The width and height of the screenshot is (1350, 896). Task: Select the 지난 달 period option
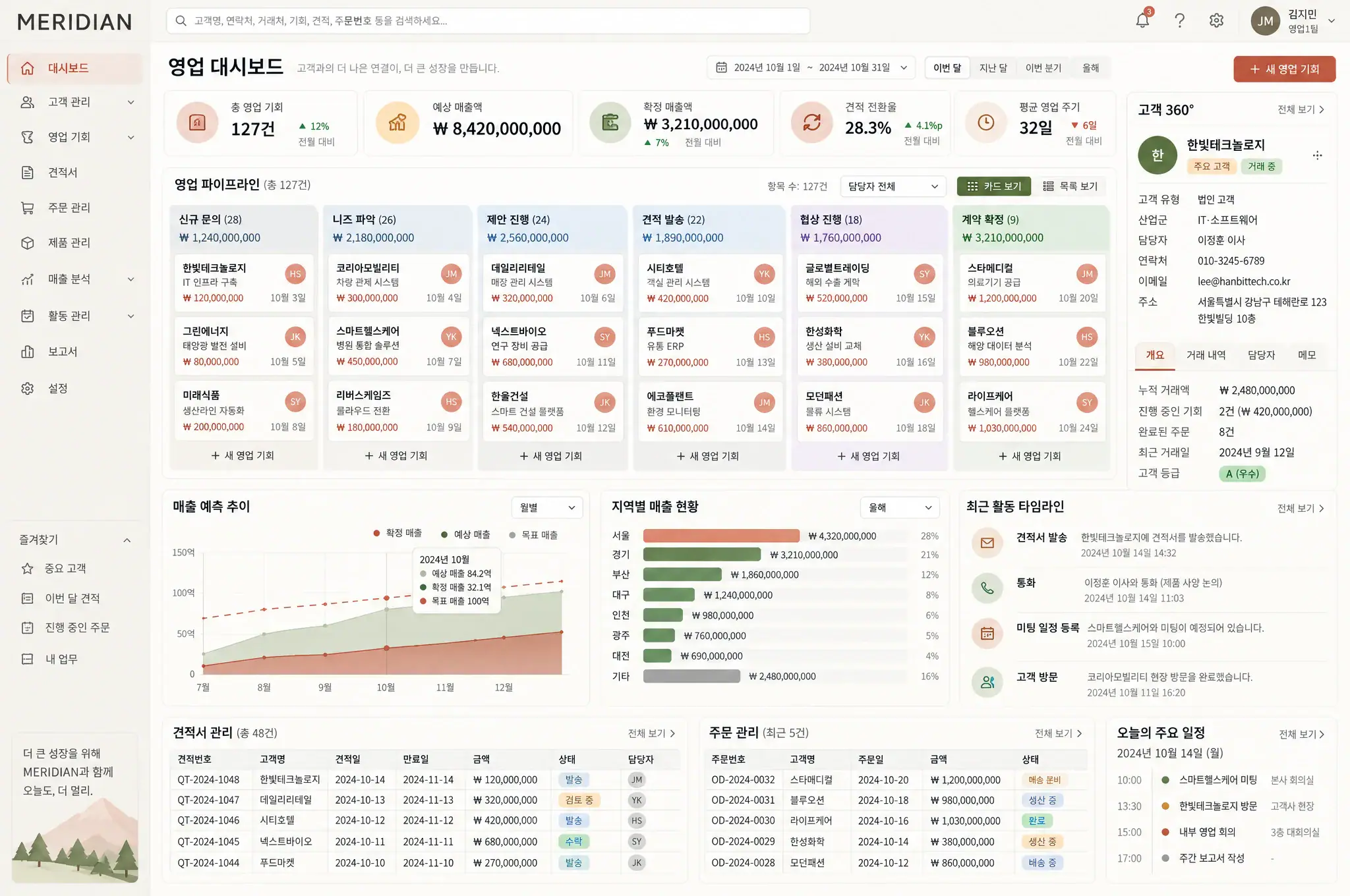point(993,68)
